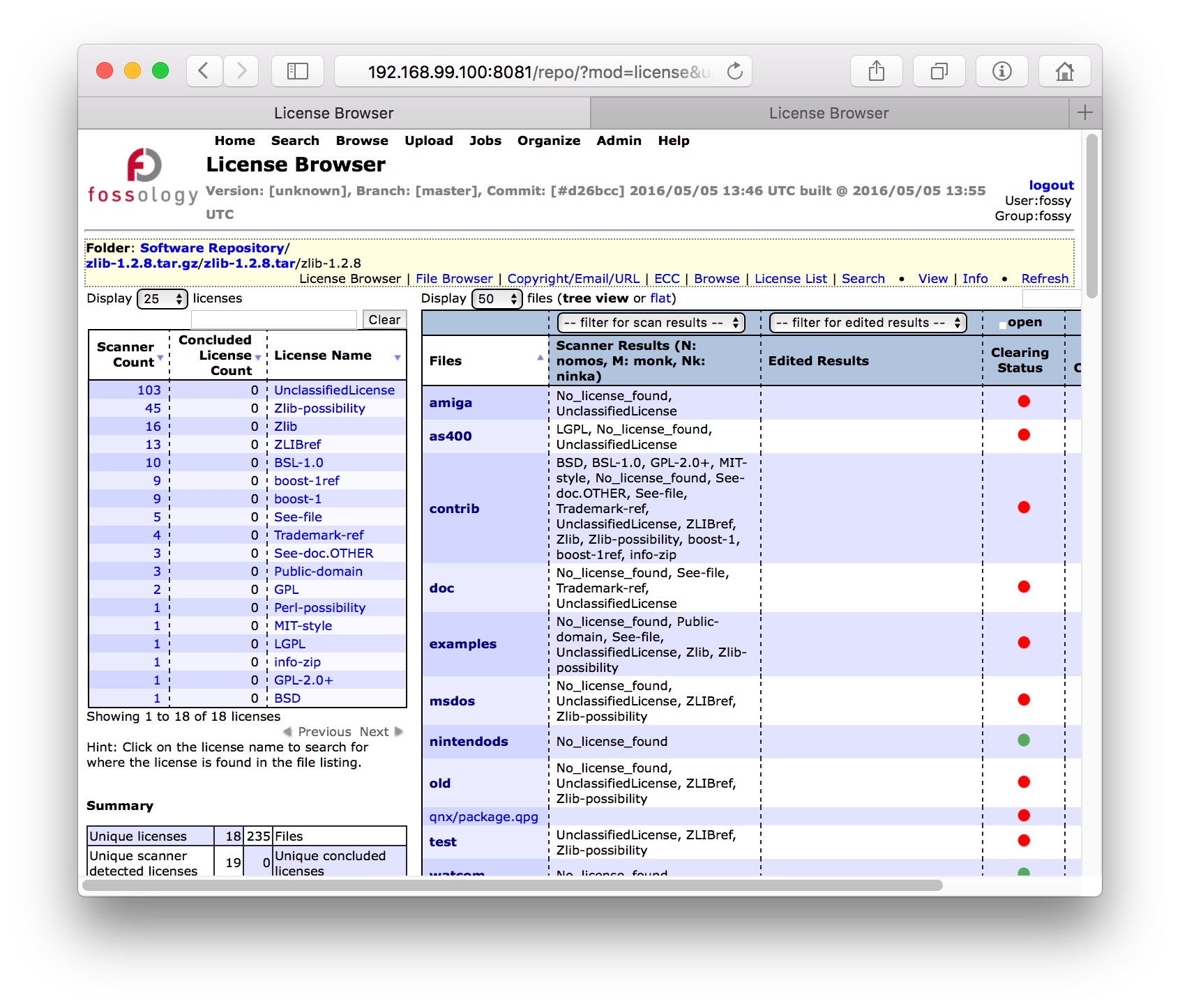Switch to flat file view
Viewport: 1180px width, 1008px height.
click(660, 298)
